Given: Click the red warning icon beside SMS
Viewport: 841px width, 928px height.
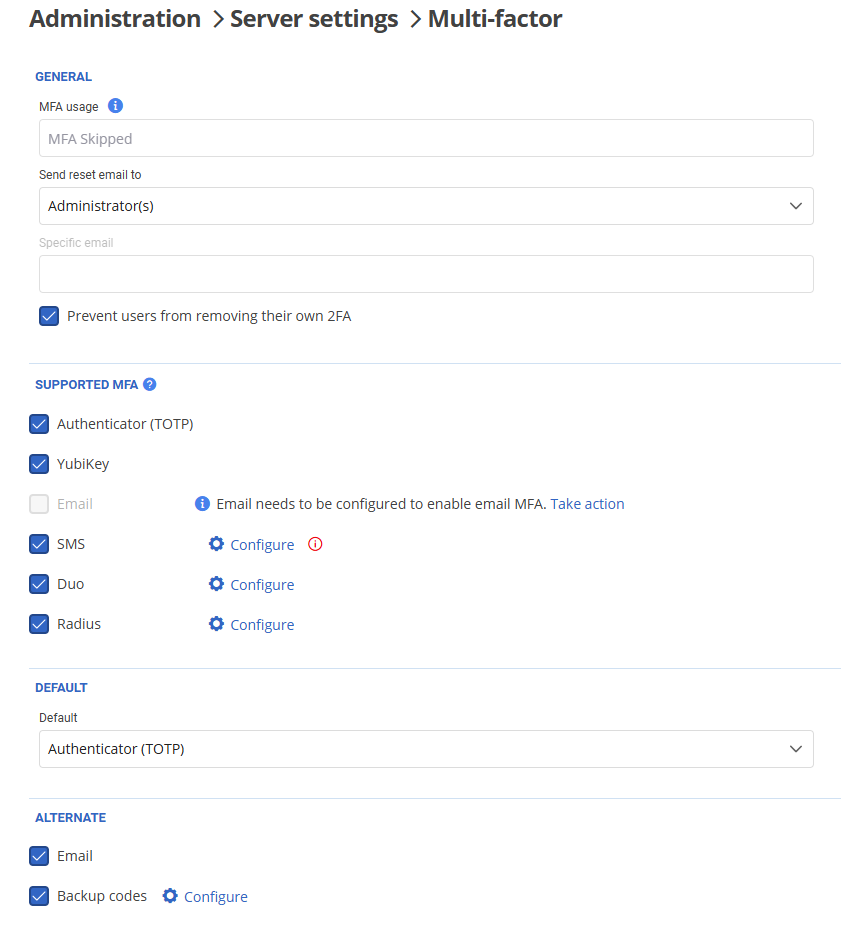Looking at the screenshot, I should [x=315, y=545].
